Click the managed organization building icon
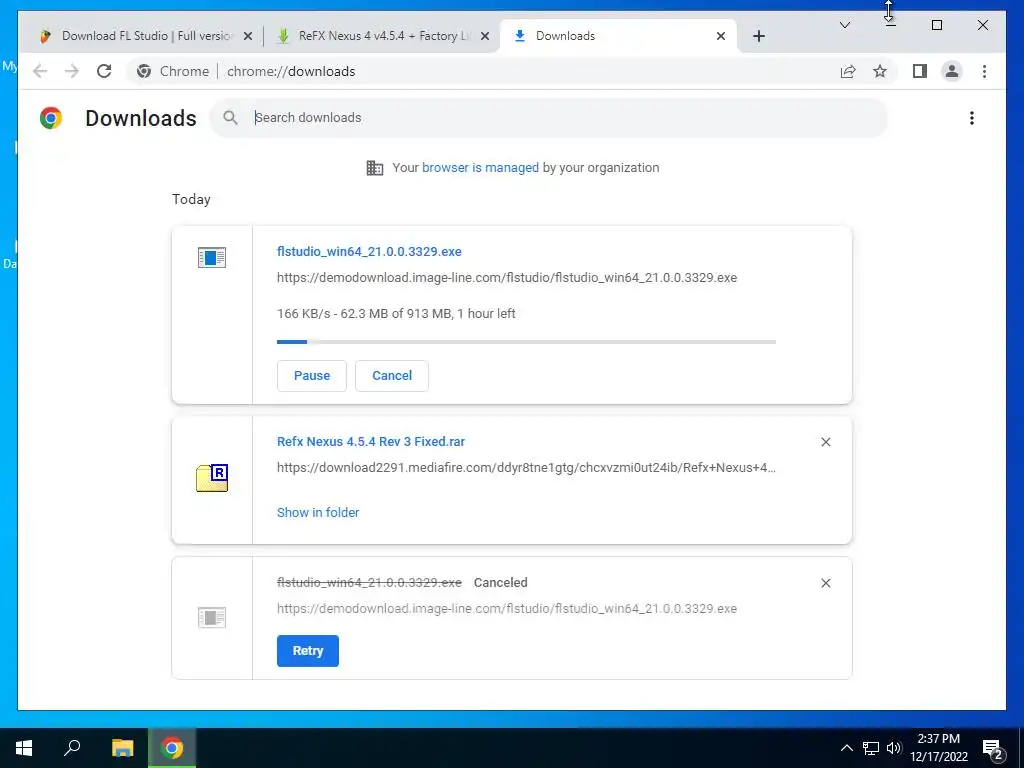The height and width of the screenshot is (768, 1024). pyautogui.click(x=374, y=168)
